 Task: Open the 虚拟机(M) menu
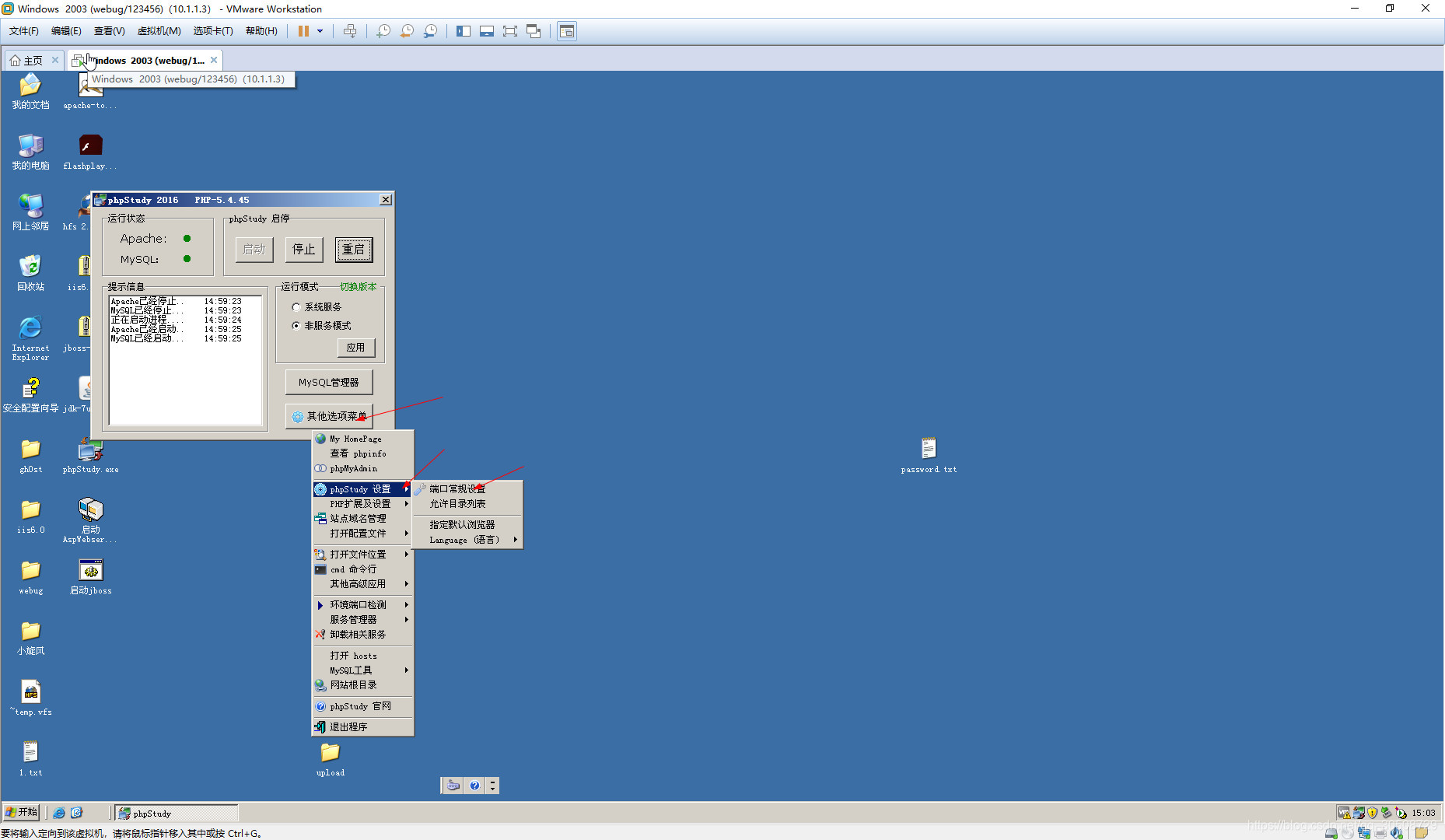click(159, 31)
